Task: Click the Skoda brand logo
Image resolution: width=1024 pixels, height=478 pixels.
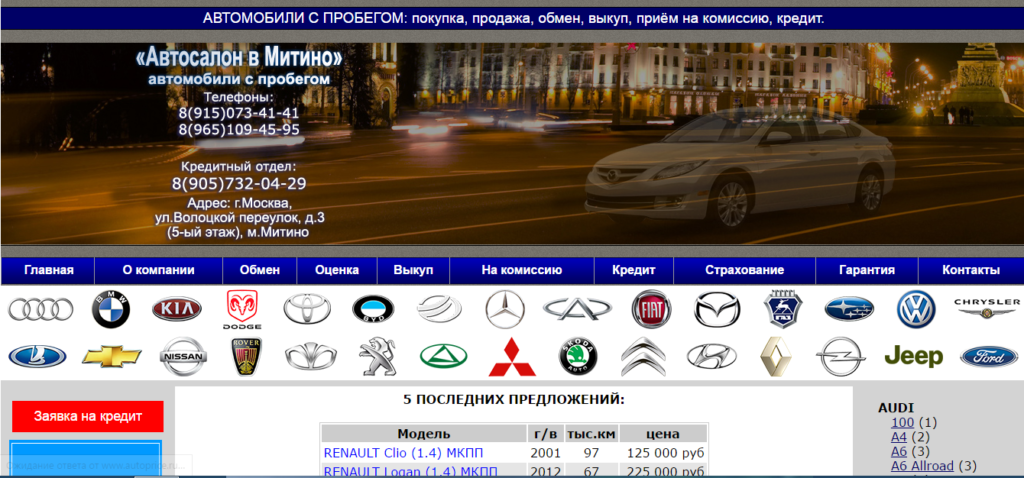Action: pos(579,357)
